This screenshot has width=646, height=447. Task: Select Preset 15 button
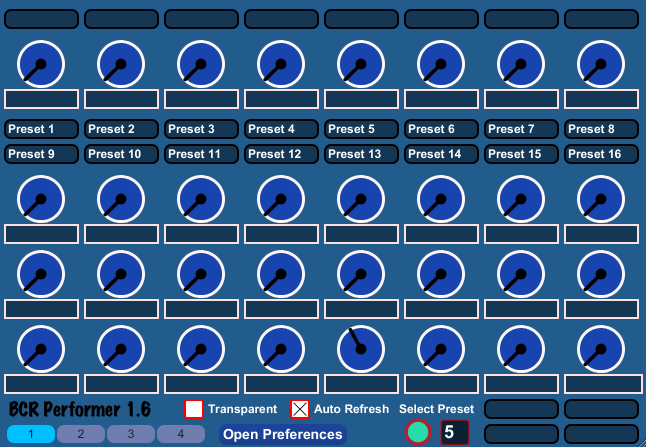click(521, 154)
